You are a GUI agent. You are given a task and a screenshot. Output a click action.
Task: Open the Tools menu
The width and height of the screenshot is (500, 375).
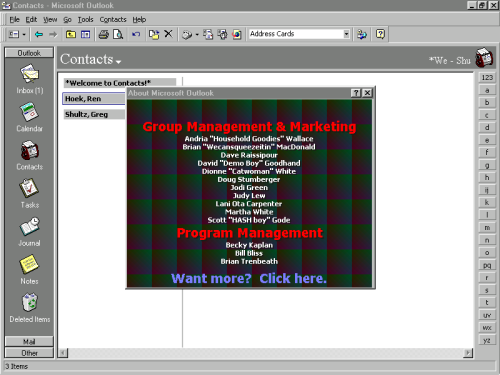[85, 20]
